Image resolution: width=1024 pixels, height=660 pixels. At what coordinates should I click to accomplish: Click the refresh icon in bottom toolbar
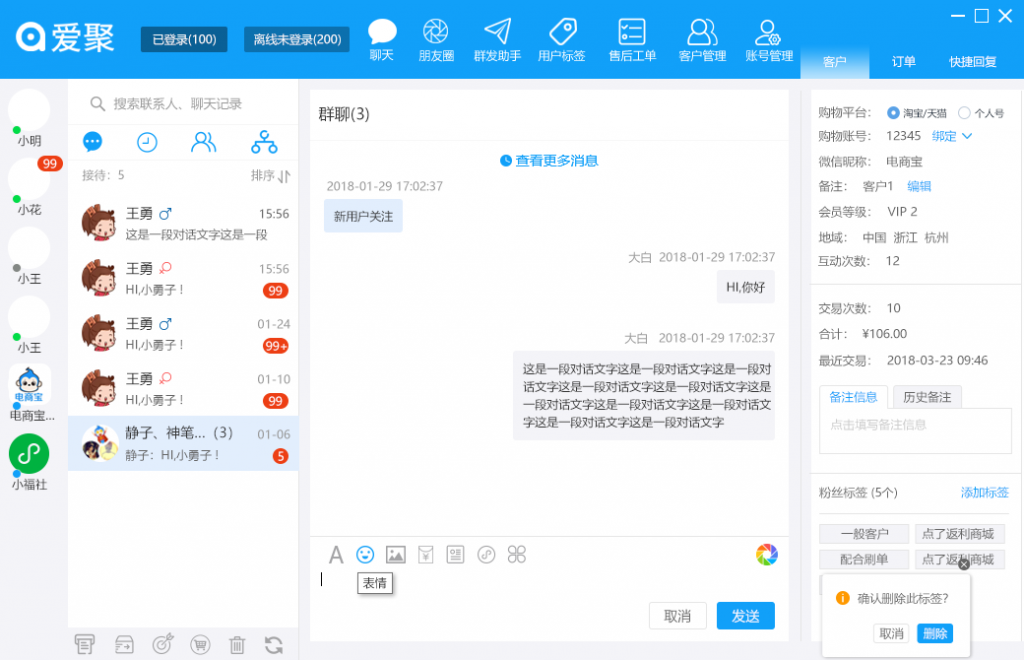click(274, 645)
